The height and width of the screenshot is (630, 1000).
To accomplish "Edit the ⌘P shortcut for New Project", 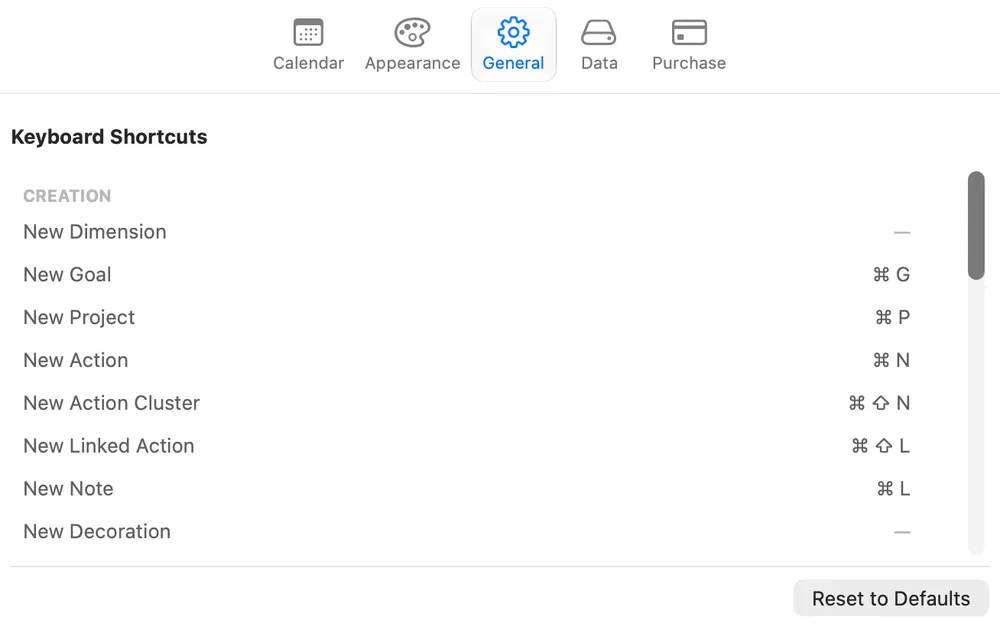I will point(893,318).
